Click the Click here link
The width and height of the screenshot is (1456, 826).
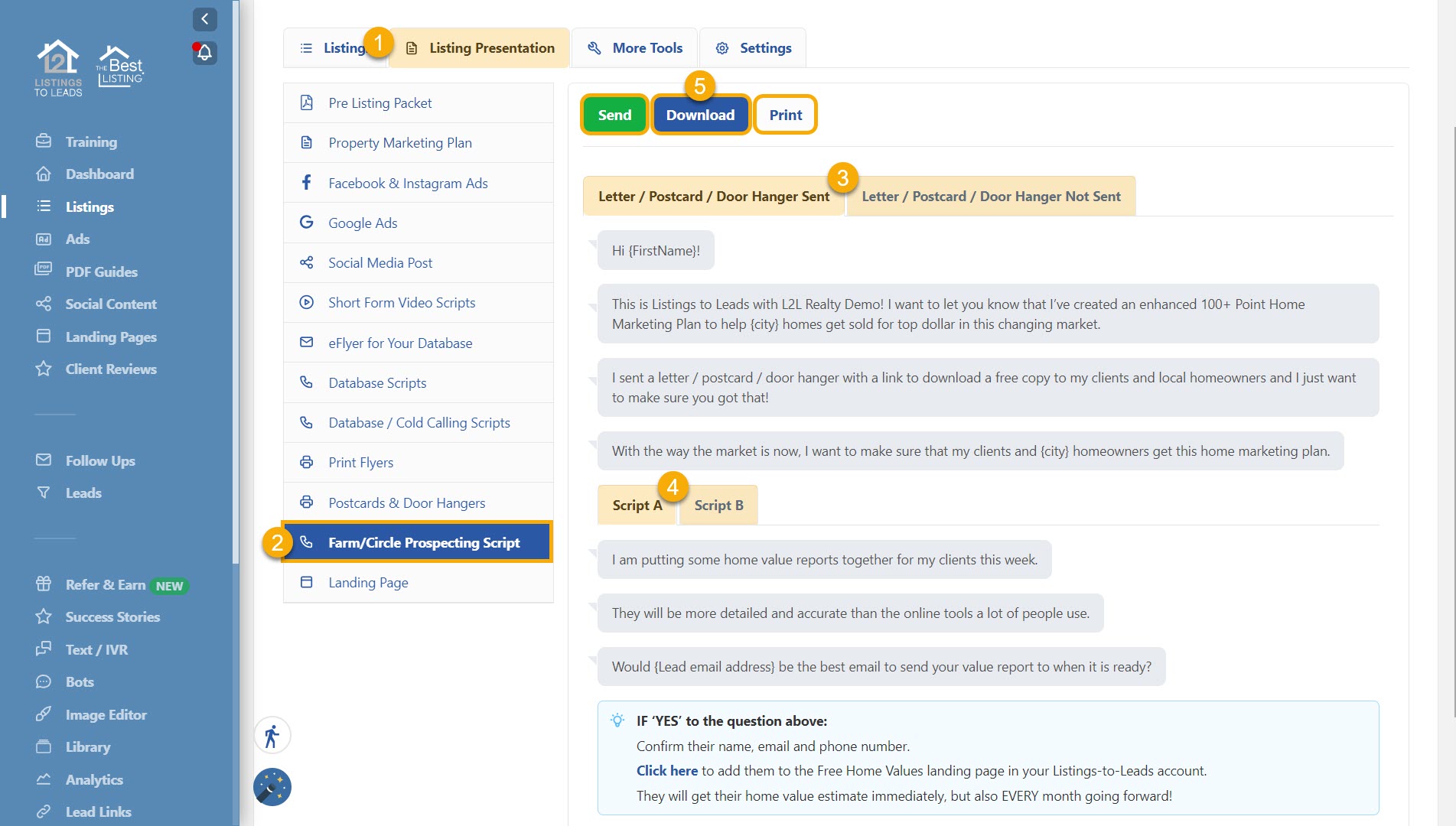click(666, 770)
